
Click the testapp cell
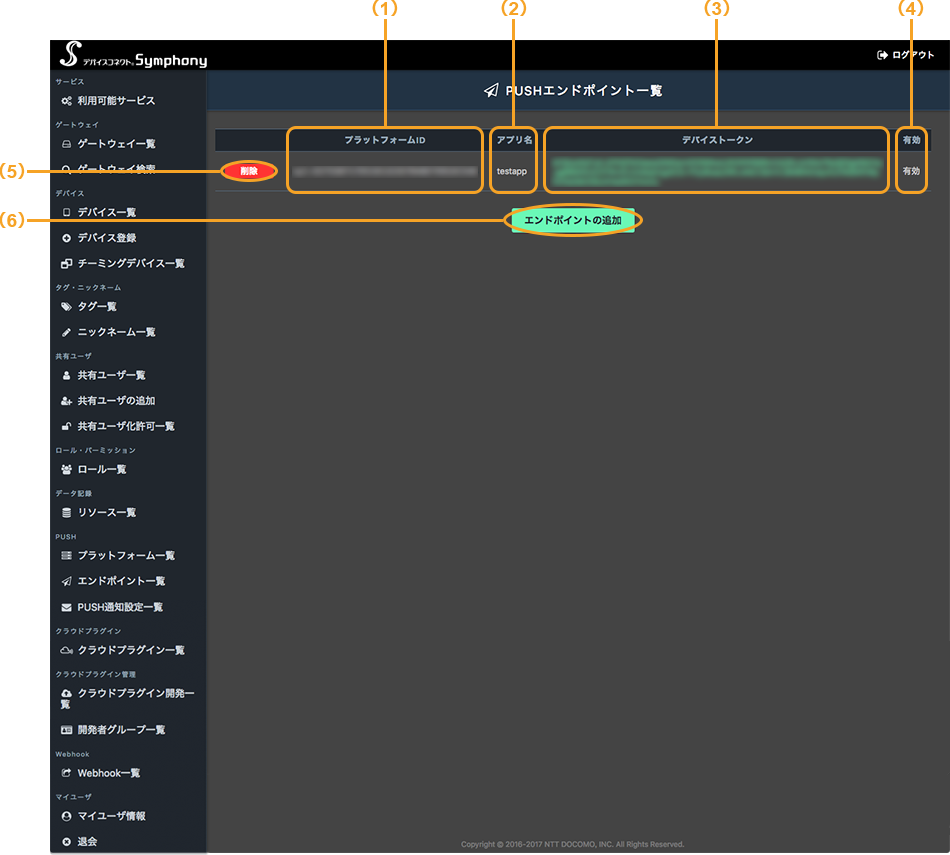click(x=512, y=171)
